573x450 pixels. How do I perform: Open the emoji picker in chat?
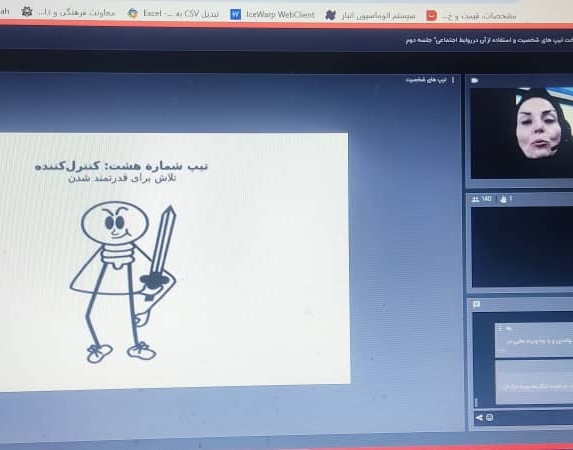[490, 417]
